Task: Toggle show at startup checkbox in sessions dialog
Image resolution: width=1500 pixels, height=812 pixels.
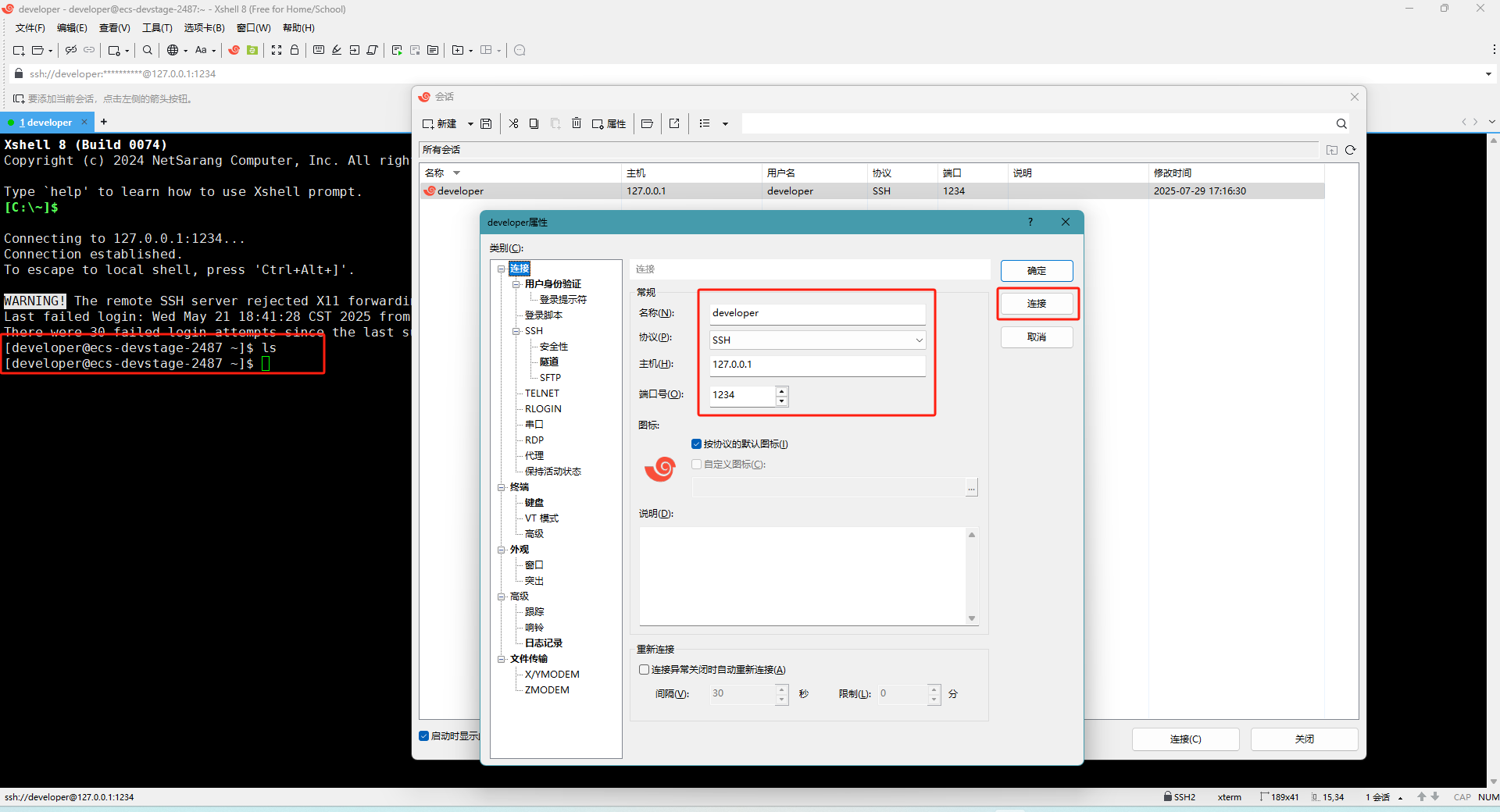Action: pos(424,735)
